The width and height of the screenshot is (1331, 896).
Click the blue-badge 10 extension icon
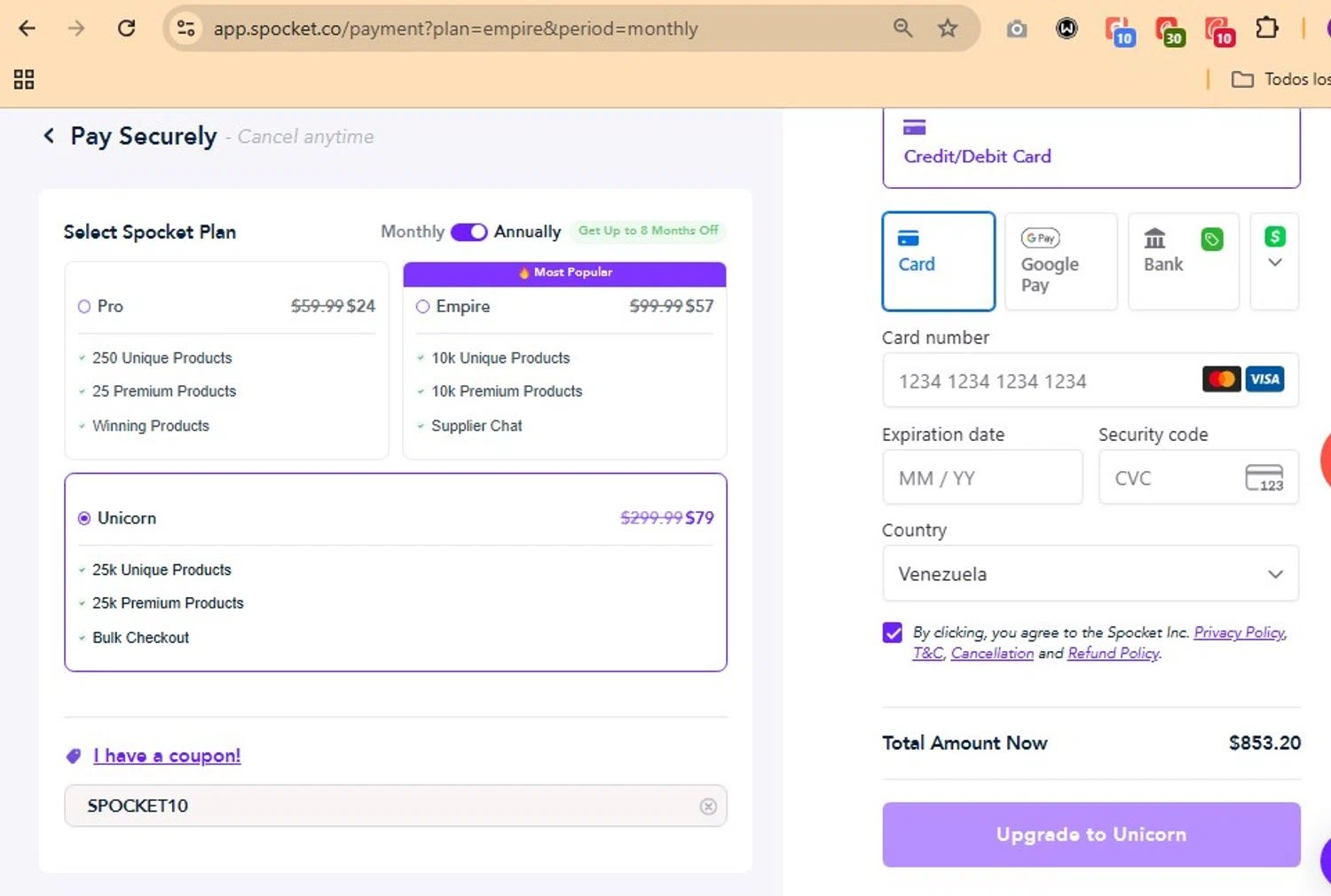[1119, 31]
